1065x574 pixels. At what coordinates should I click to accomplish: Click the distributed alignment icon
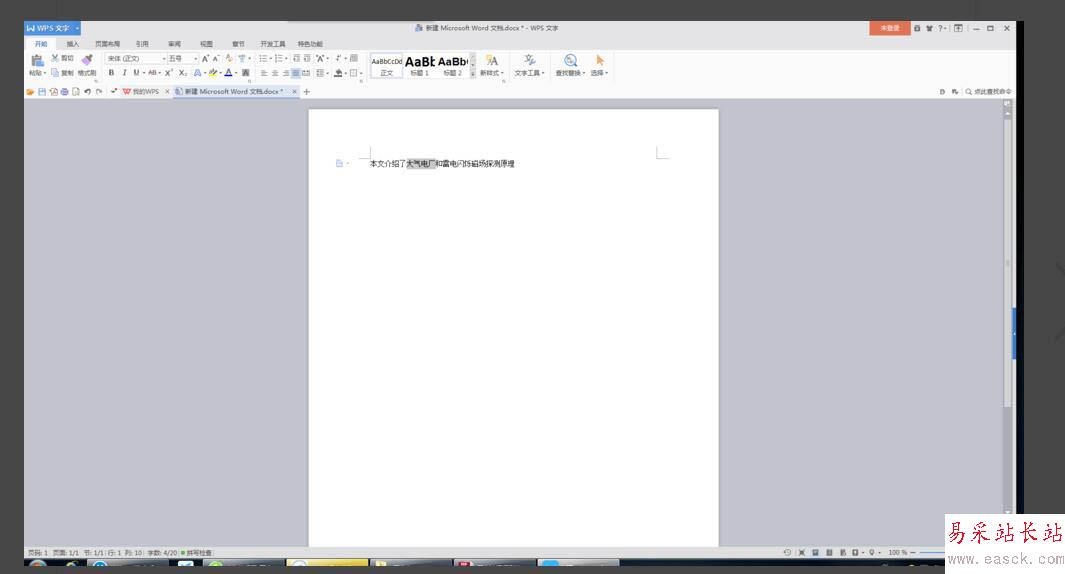click(306, 73)
